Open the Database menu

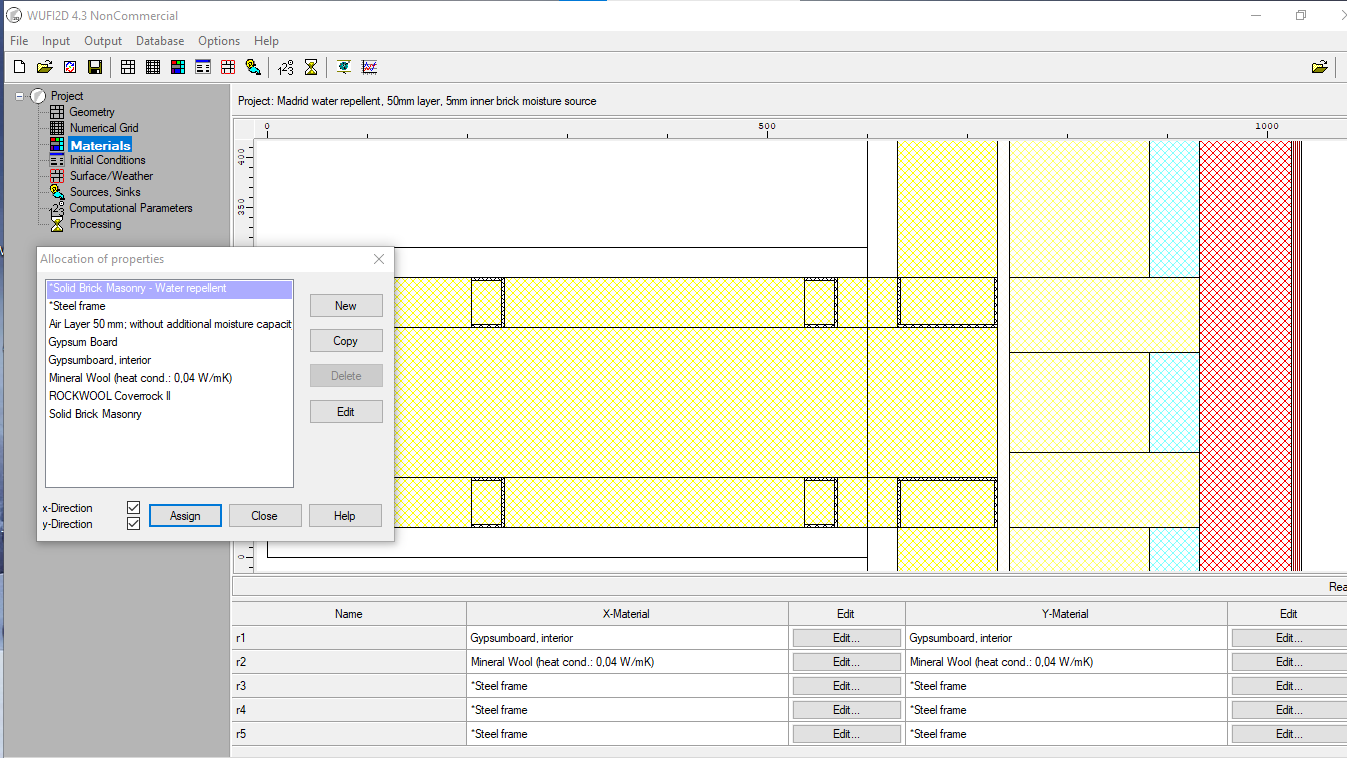[160, 41]
